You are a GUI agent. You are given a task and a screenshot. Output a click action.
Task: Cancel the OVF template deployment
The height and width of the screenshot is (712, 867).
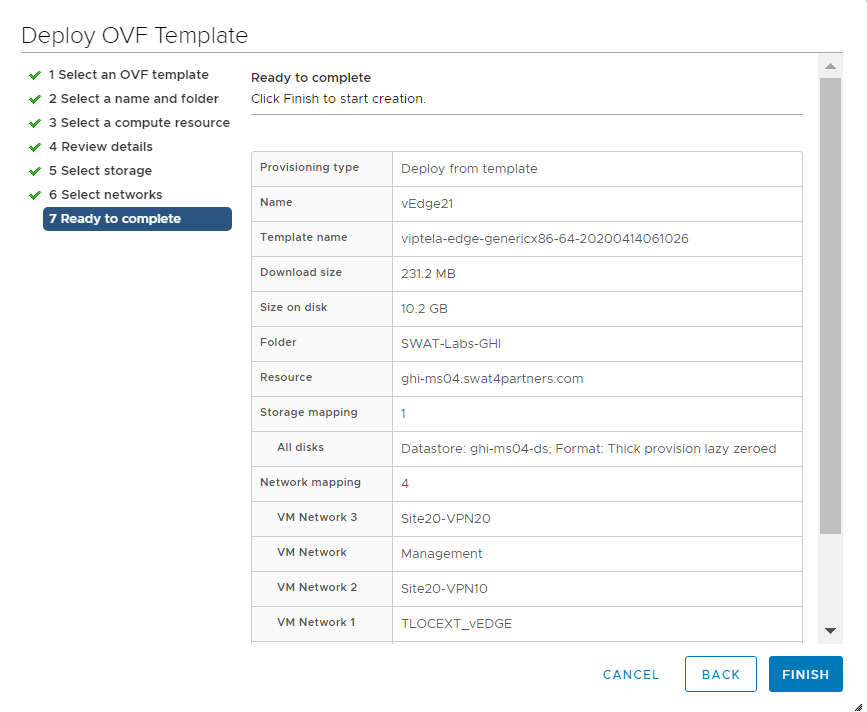631,675
